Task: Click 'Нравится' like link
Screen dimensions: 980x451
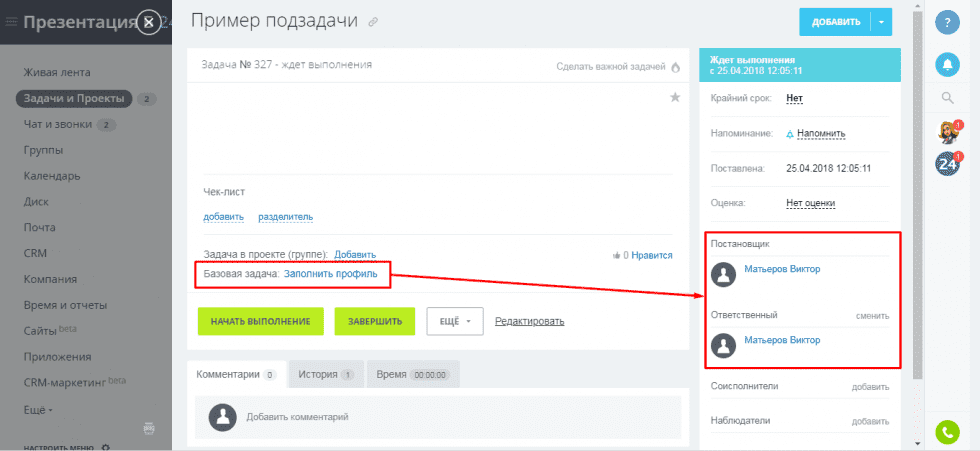Action: [652, 255]
